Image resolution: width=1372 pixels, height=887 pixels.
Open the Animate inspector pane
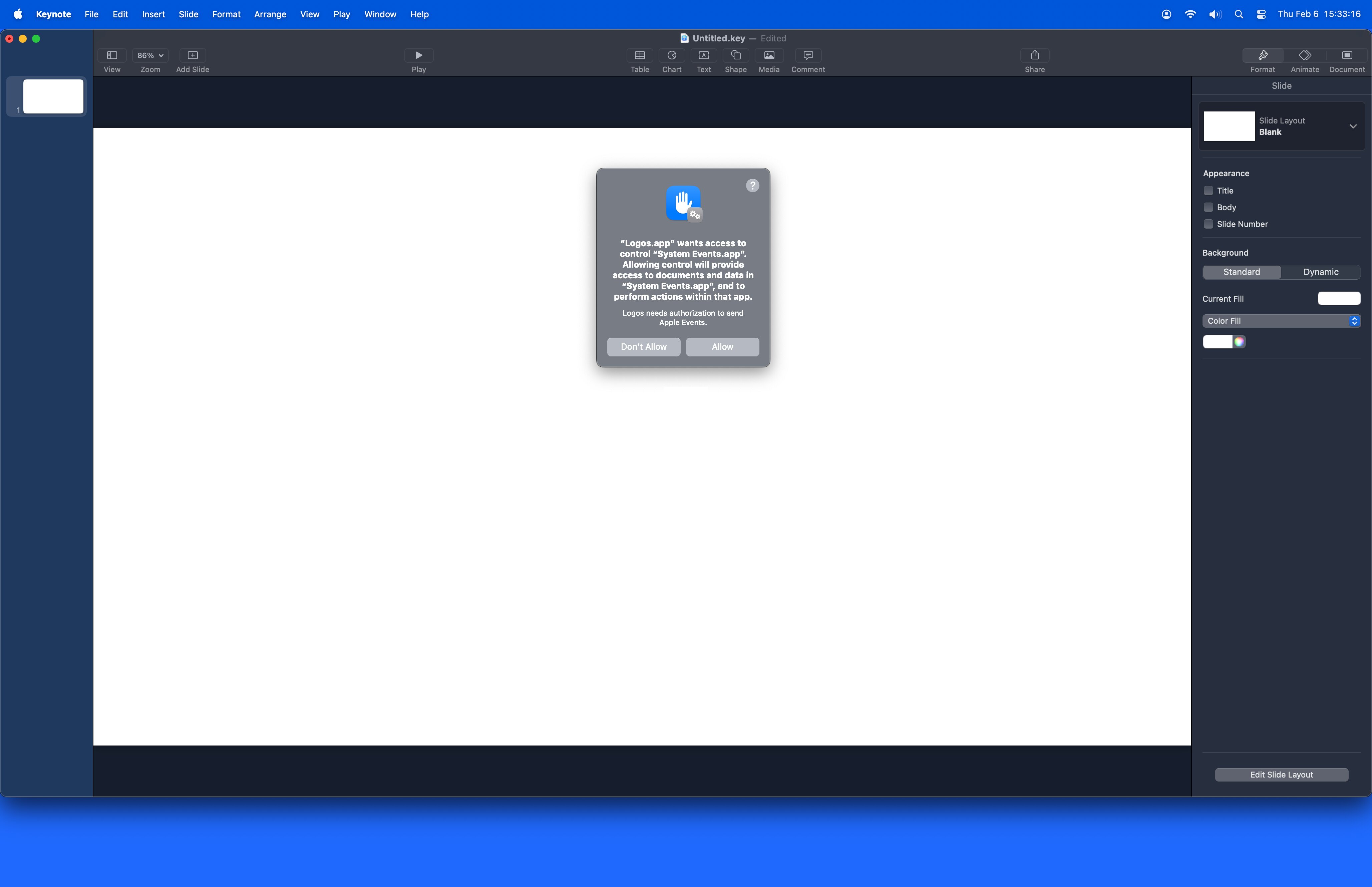pyautogui.click(x=1305, y=55)
